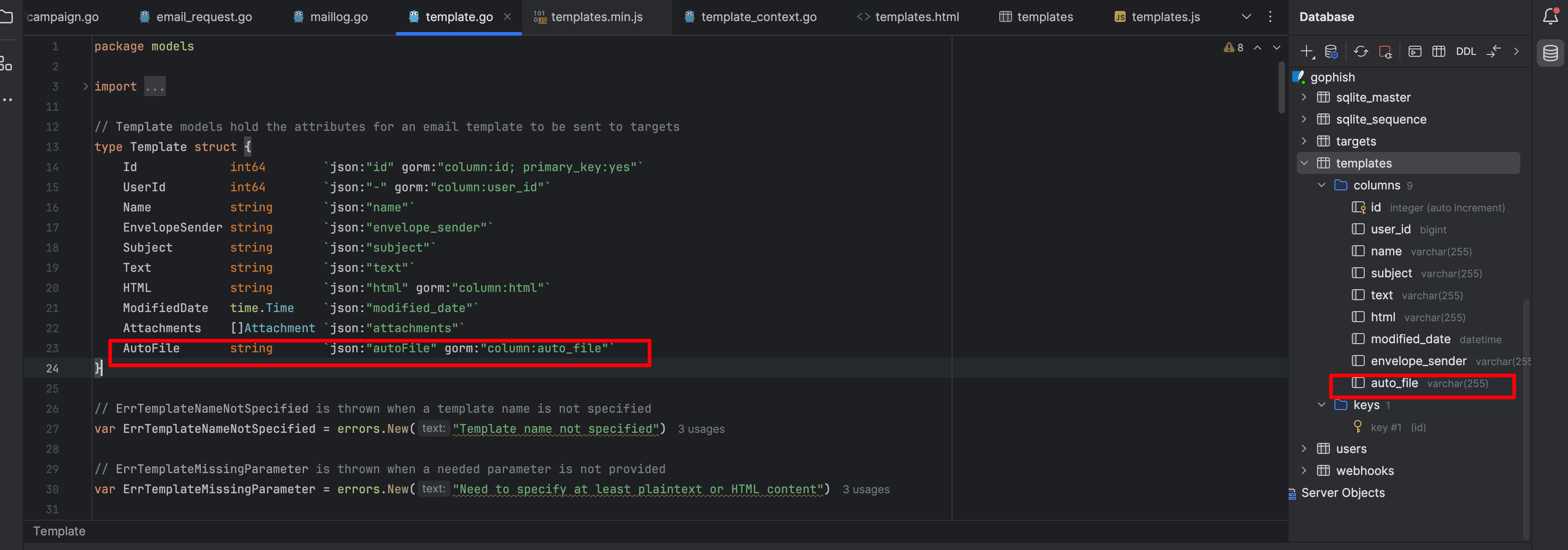Click the templates table name in tree
The height and width of the screenshot is (550, 1568).
pyautogui.click(x=1363, y=163)
